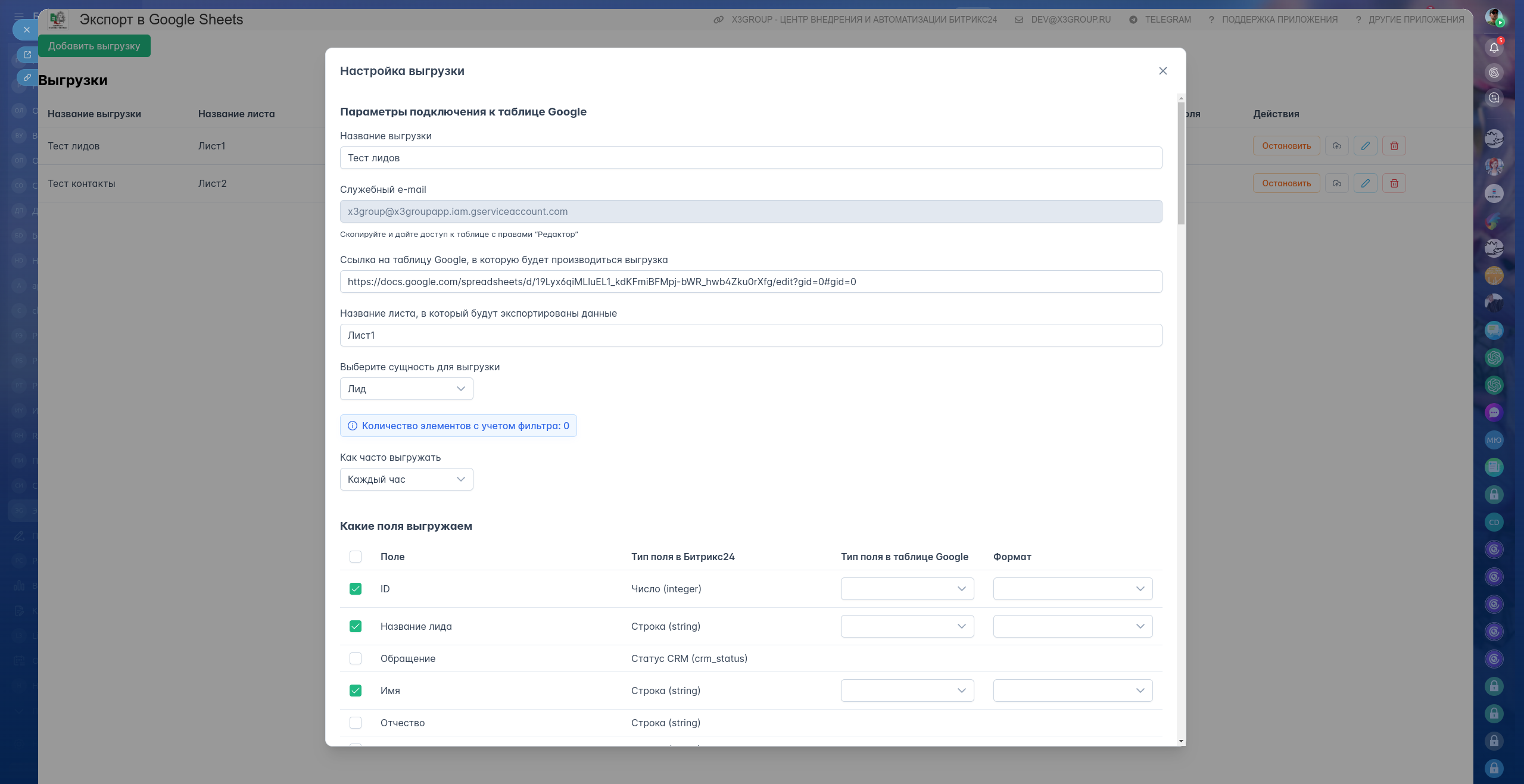The height and width of the screenshot is (784, 1524).
Task: Click the blue link icon in the left strip
Action: coord(27,77)
